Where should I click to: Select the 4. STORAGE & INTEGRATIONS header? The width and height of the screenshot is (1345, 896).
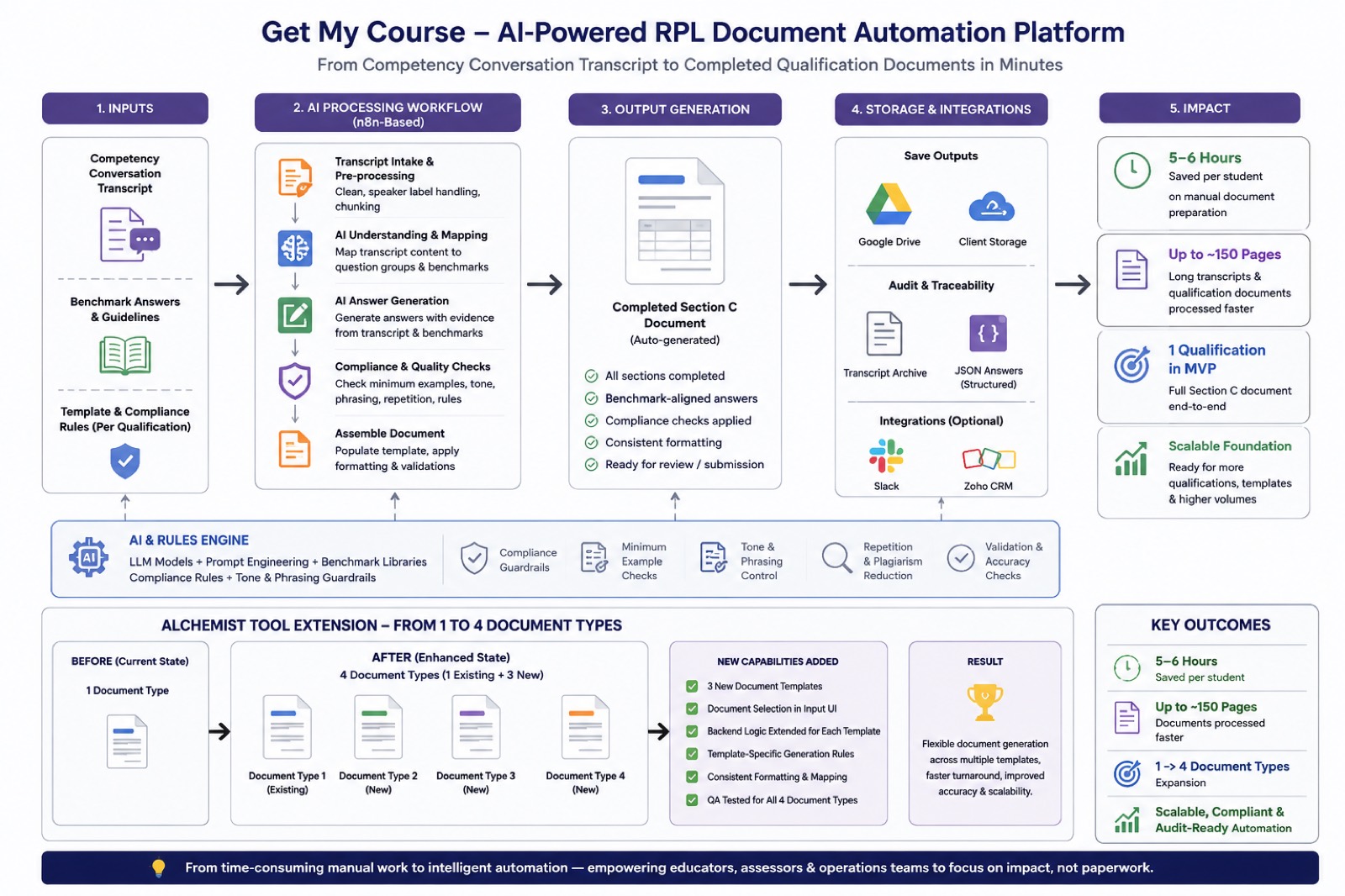[941, 109]
